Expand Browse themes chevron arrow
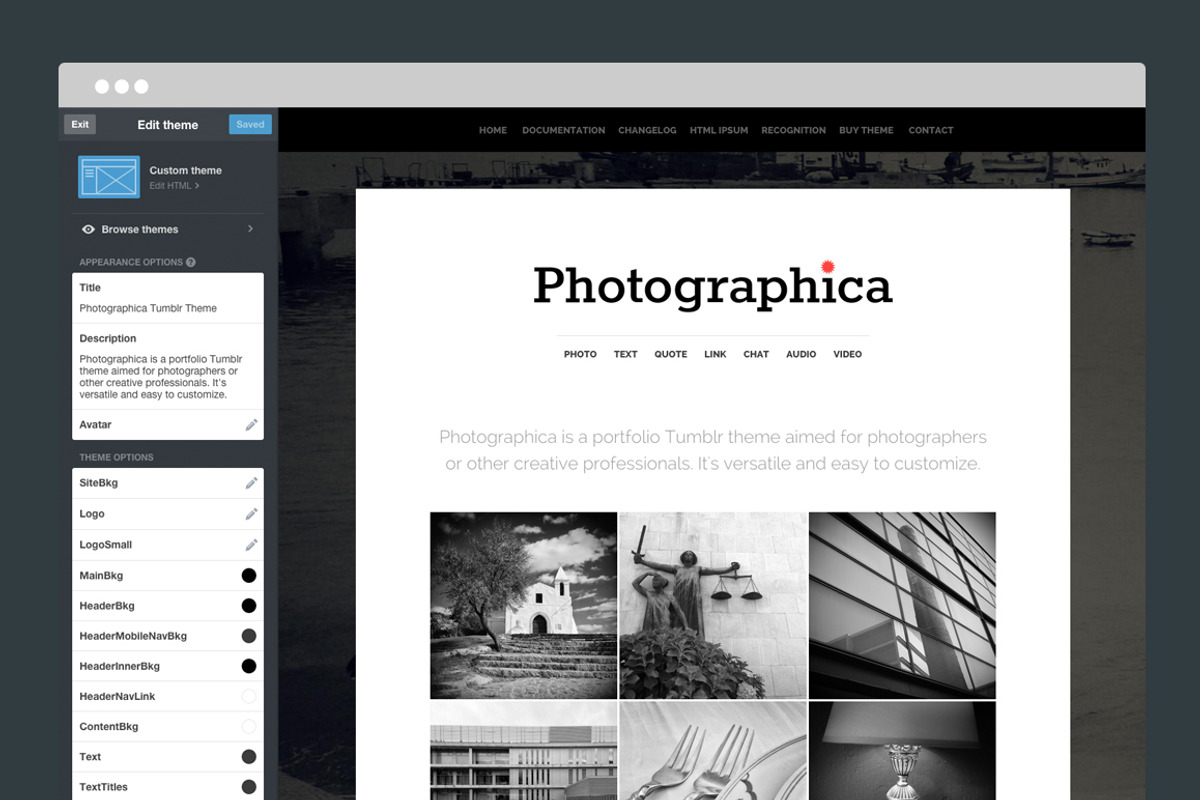This screenshot has height=800, width=1200. pyautogui.click(x=250, y=229)
